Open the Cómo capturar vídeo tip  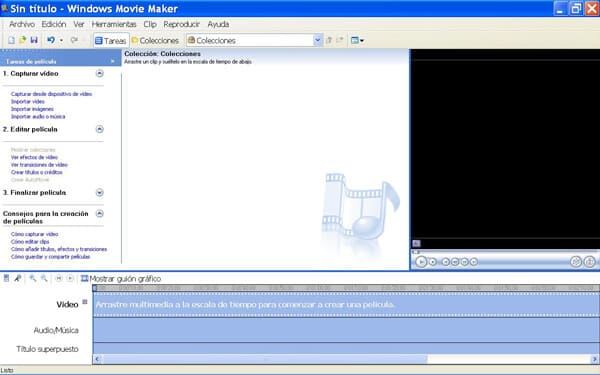click(x=34, y=234)
